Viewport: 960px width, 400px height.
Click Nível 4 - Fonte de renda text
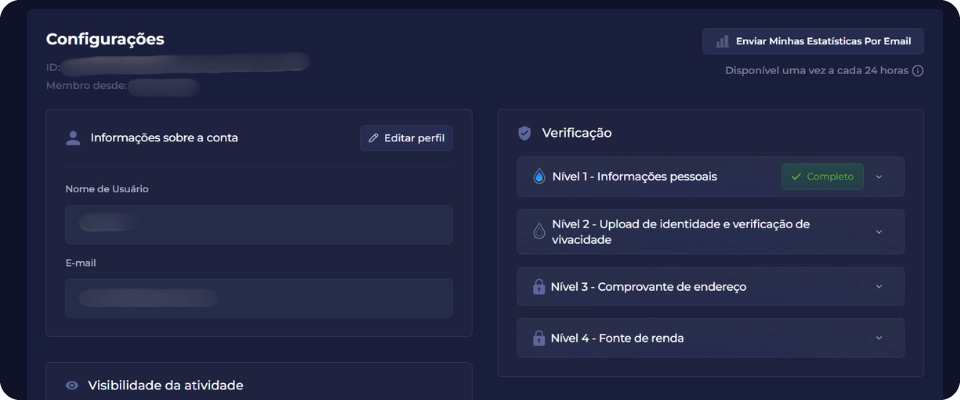[x=617, y=338]
